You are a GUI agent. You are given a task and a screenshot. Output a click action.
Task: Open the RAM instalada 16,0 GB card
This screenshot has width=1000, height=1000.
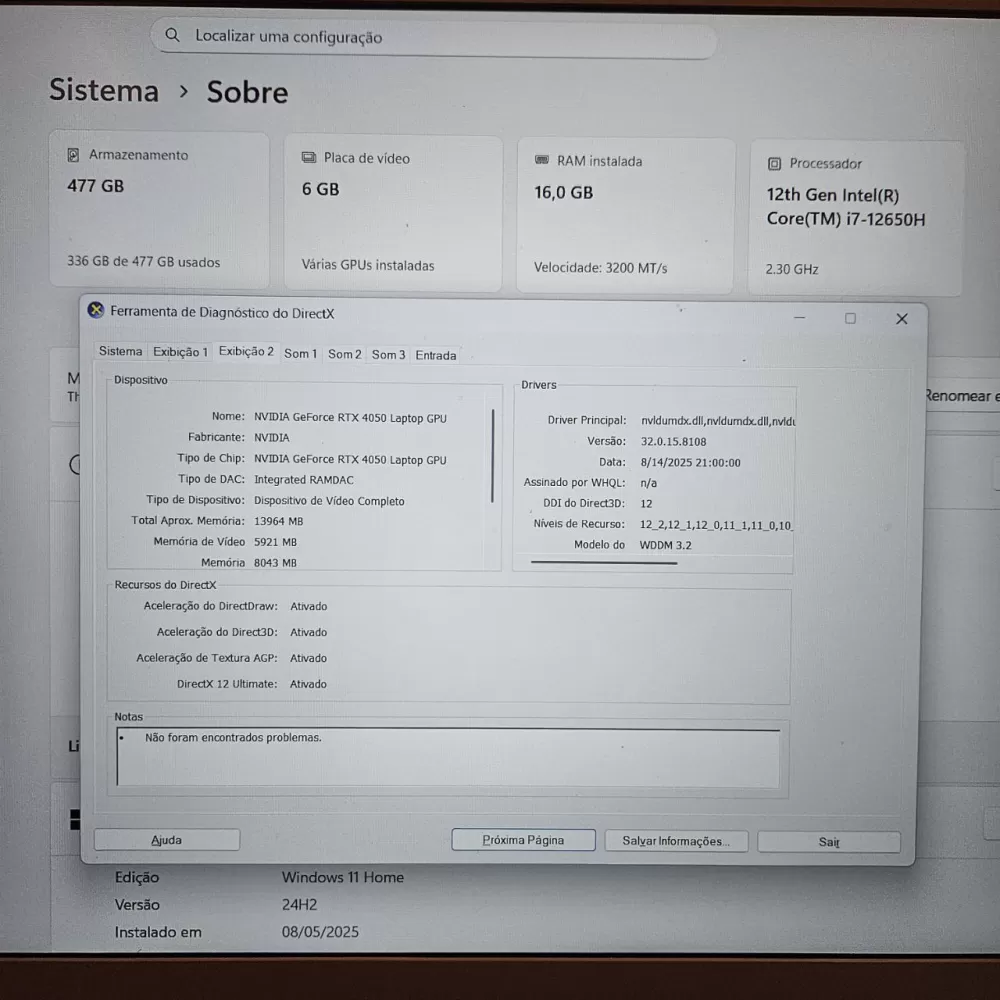click(x=625, y=216)
